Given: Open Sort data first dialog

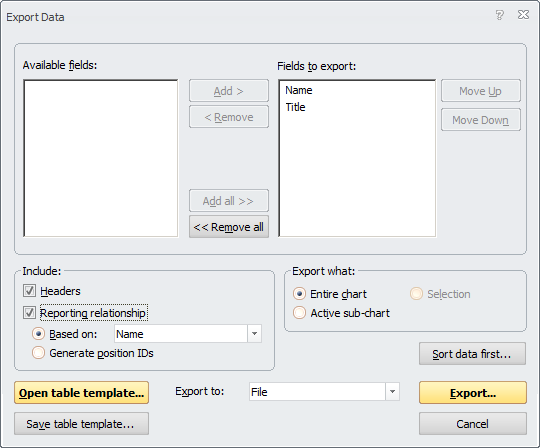Looking at the screenshot, I should [472, 354].
